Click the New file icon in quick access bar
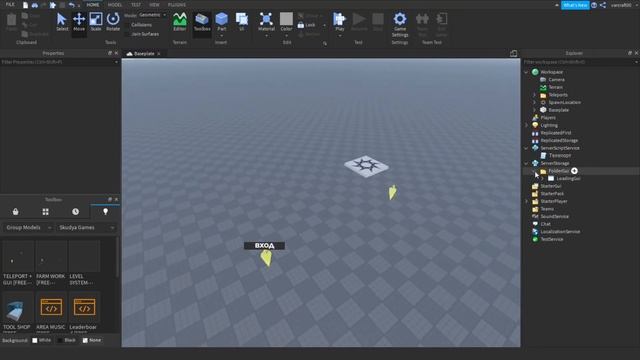 (25, 5)
